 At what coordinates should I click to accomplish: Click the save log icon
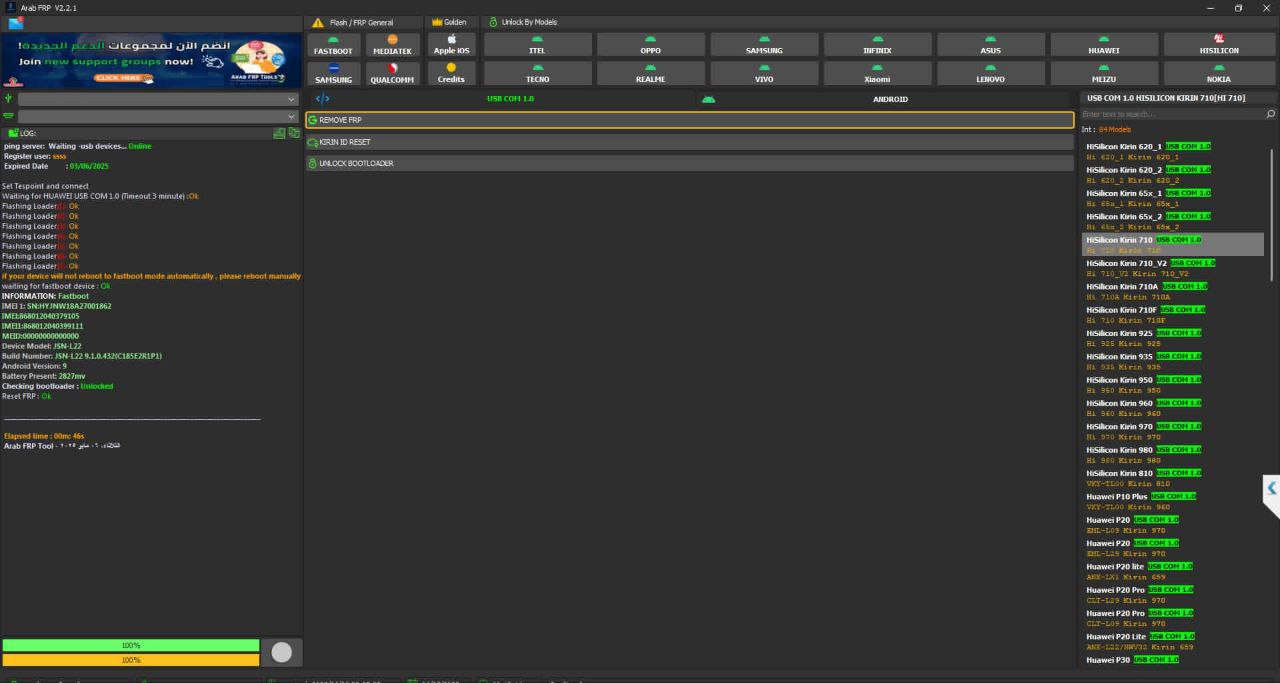click(279, 133)
